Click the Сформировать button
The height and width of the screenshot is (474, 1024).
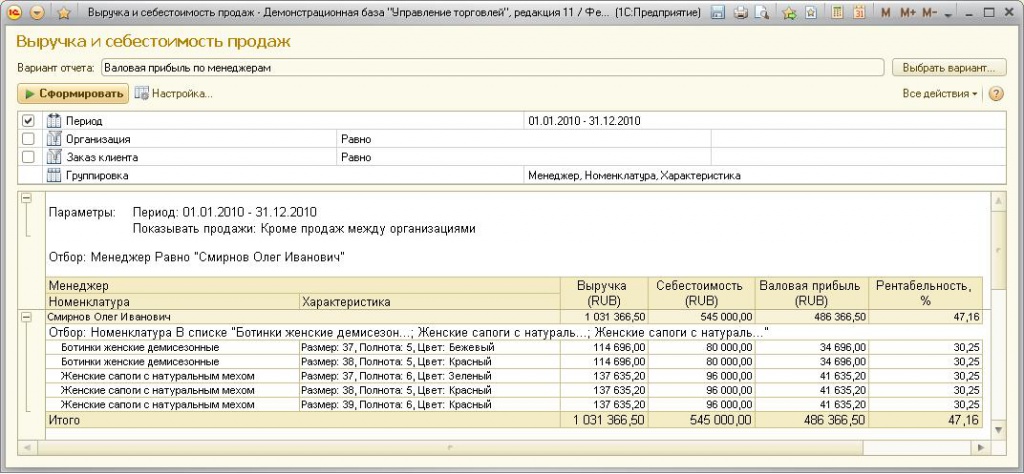tap(73, 94)
